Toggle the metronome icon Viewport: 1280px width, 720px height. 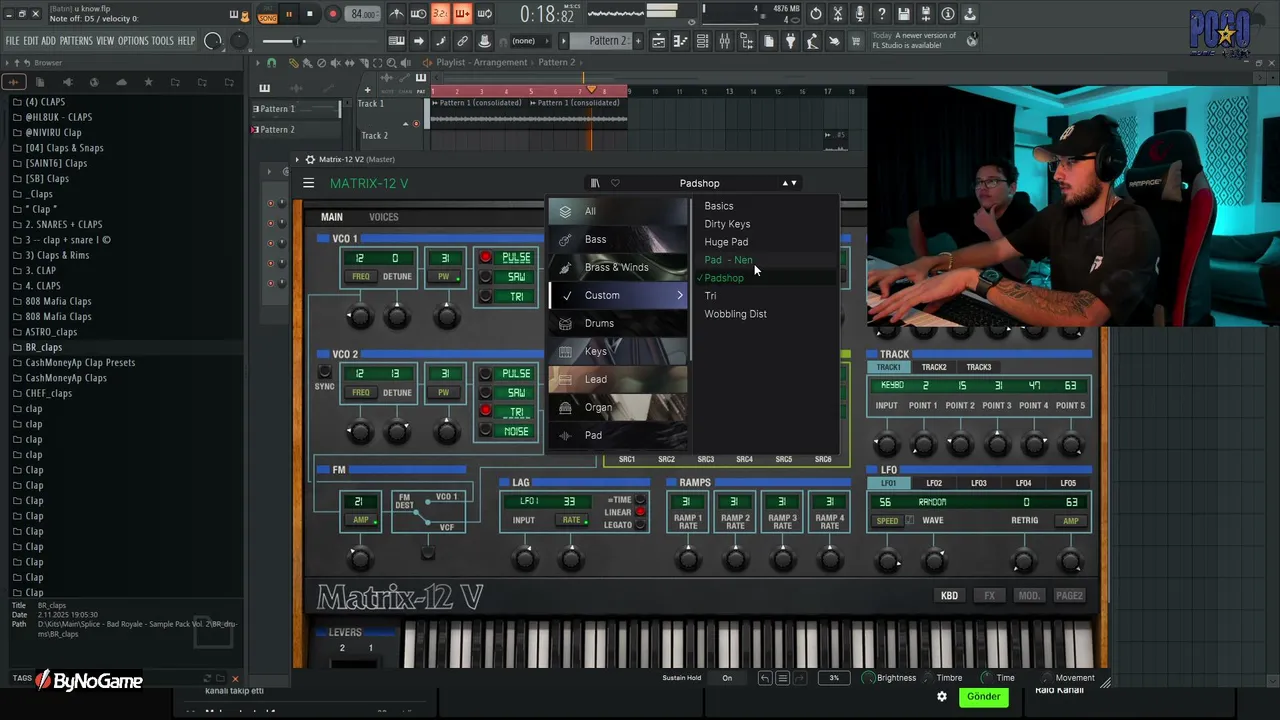(397, 14)
